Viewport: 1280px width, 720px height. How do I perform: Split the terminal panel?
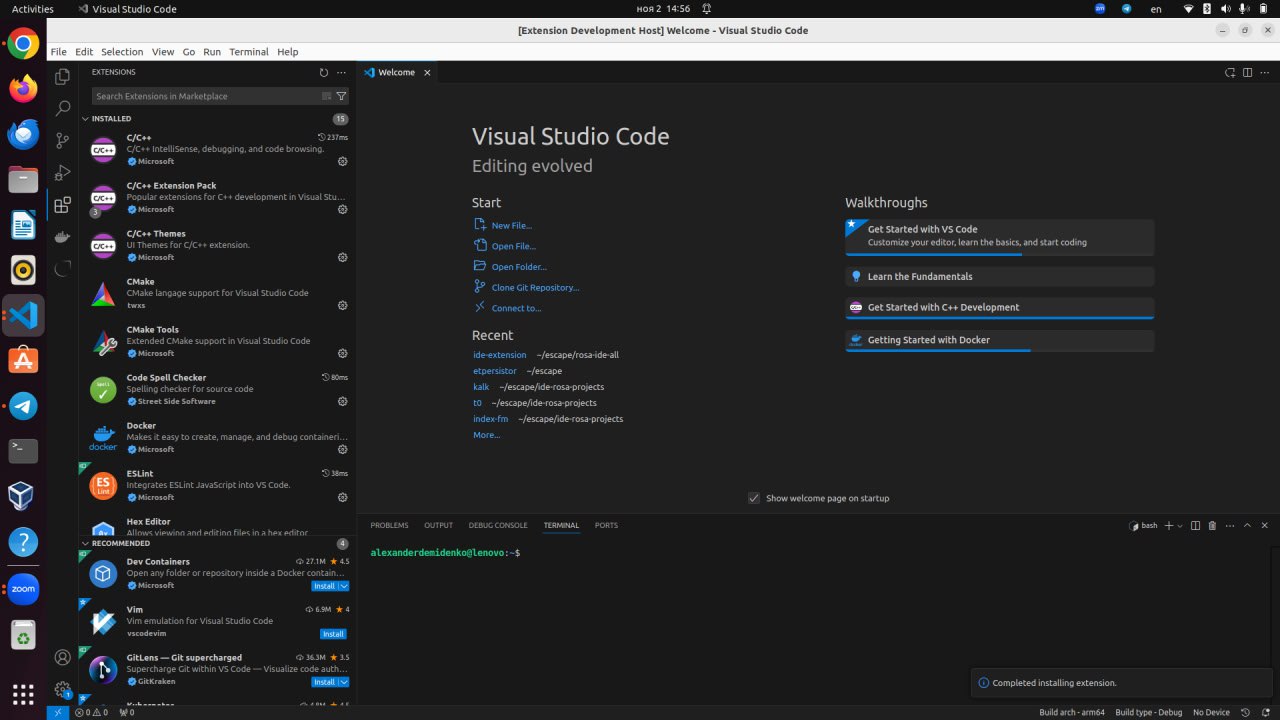point(1195,525)
